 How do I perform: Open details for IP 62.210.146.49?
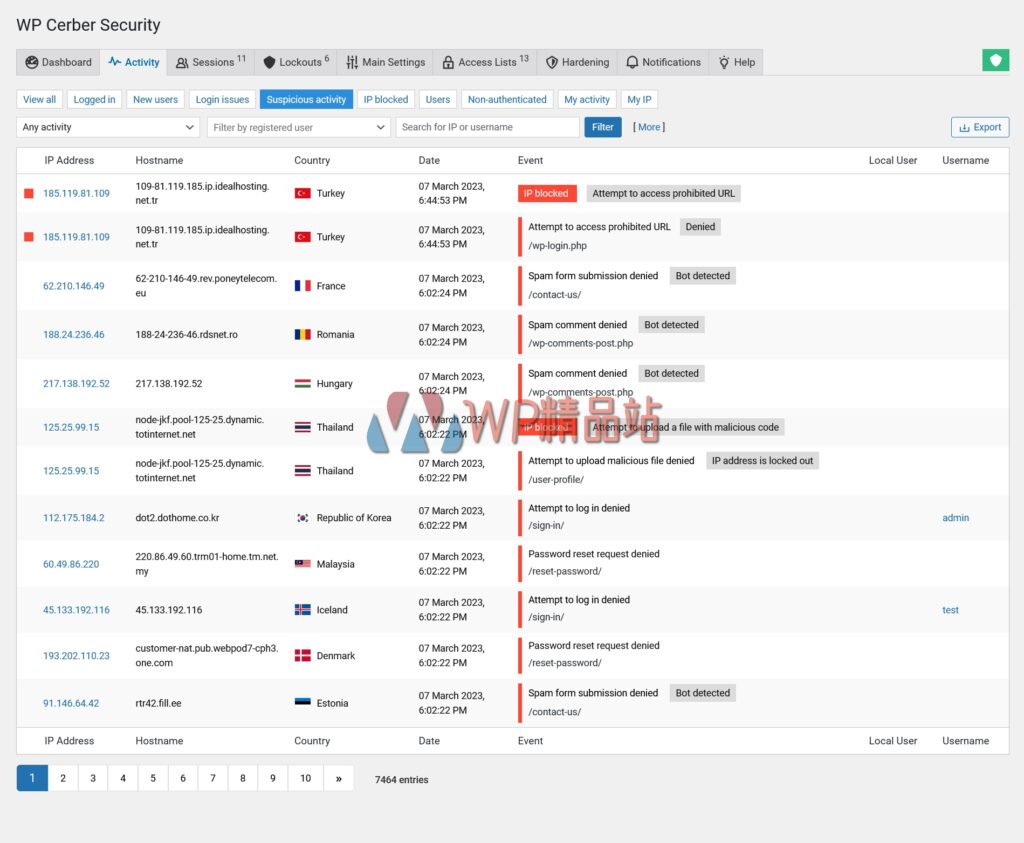point(74,285)
